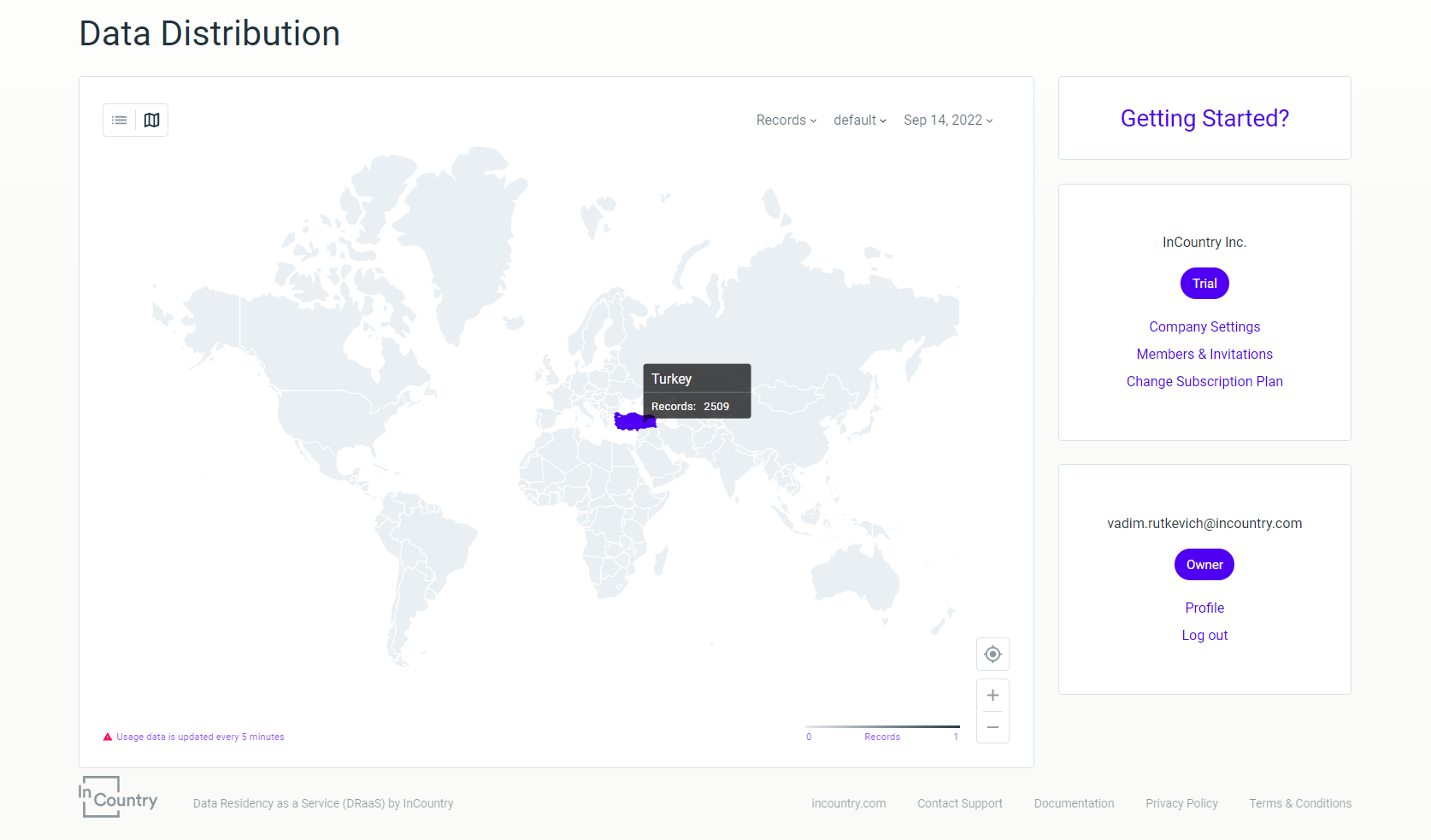Open the Sep 14, 2022 date picker
This screenshot has width=1431, height=840.
(x=947, y=120)
